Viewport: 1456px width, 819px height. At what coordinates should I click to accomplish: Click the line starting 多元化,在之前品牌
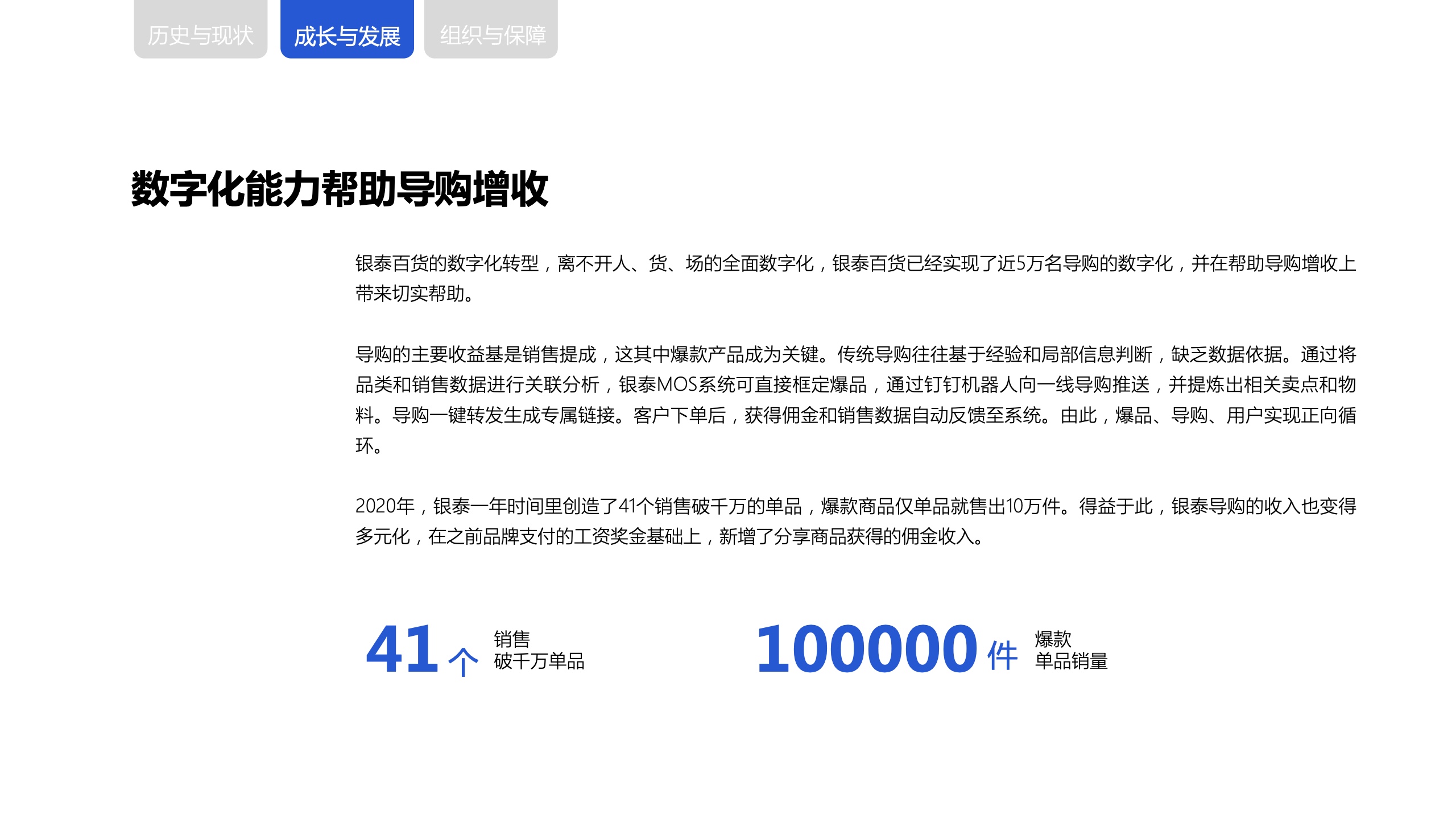click(x=669, y=536)
